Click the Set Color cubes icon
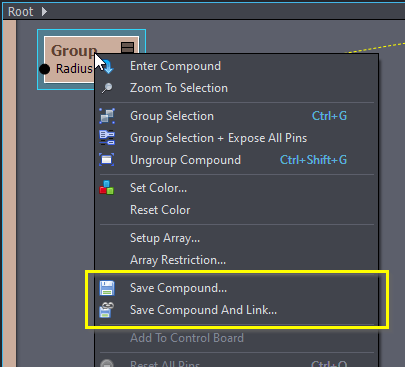 tap(107, 188)
